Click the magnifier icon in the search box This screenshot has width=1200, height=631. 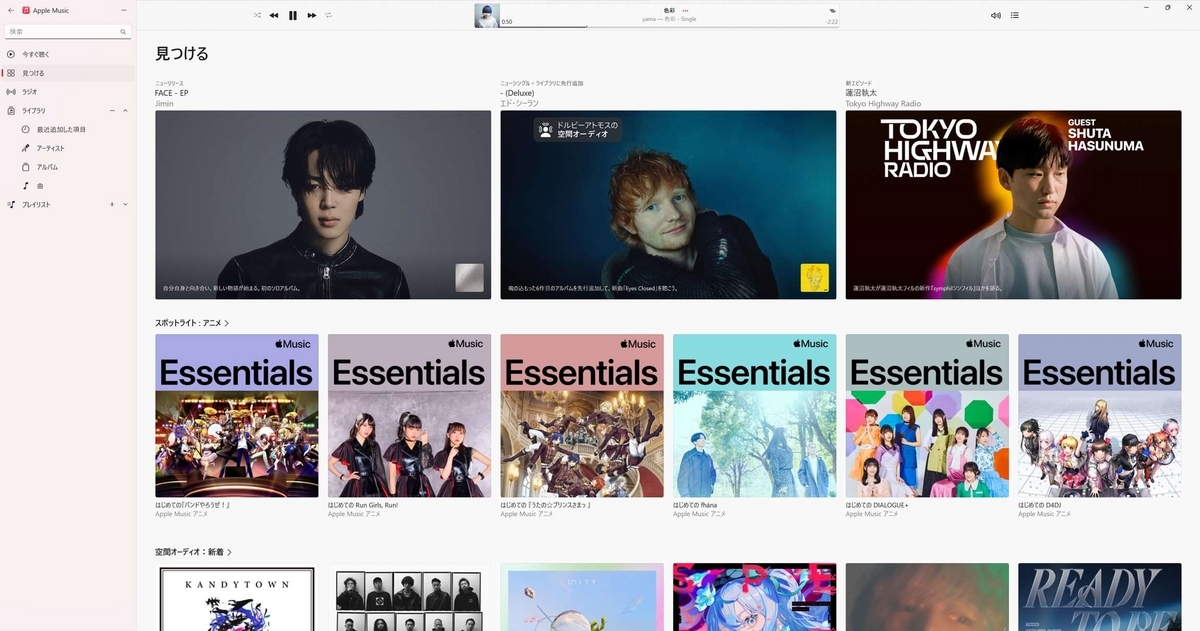(x=123, y=32)
